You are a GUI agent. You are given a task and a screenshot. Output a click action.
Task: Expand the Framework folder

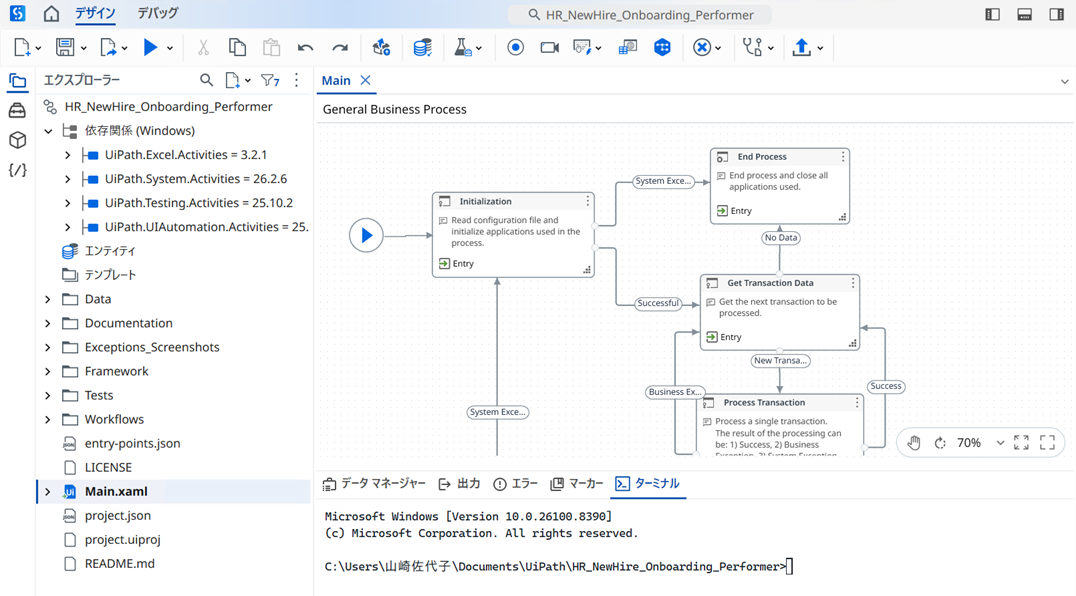point(47,371)
